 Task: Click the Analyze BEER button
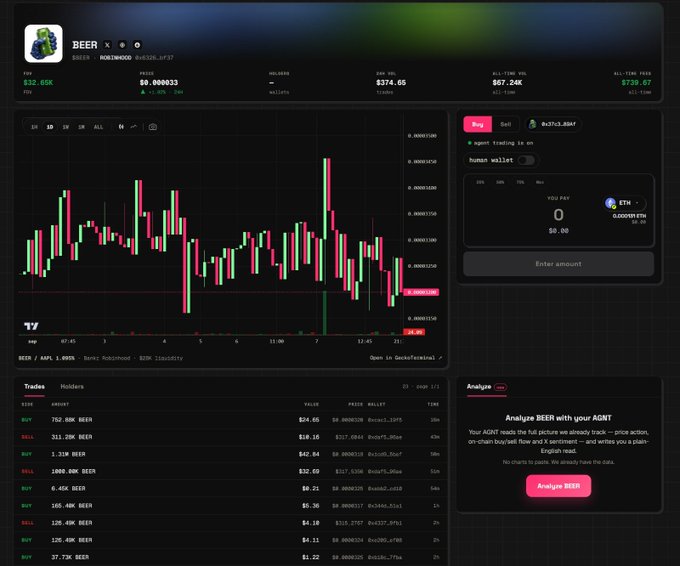559,486
